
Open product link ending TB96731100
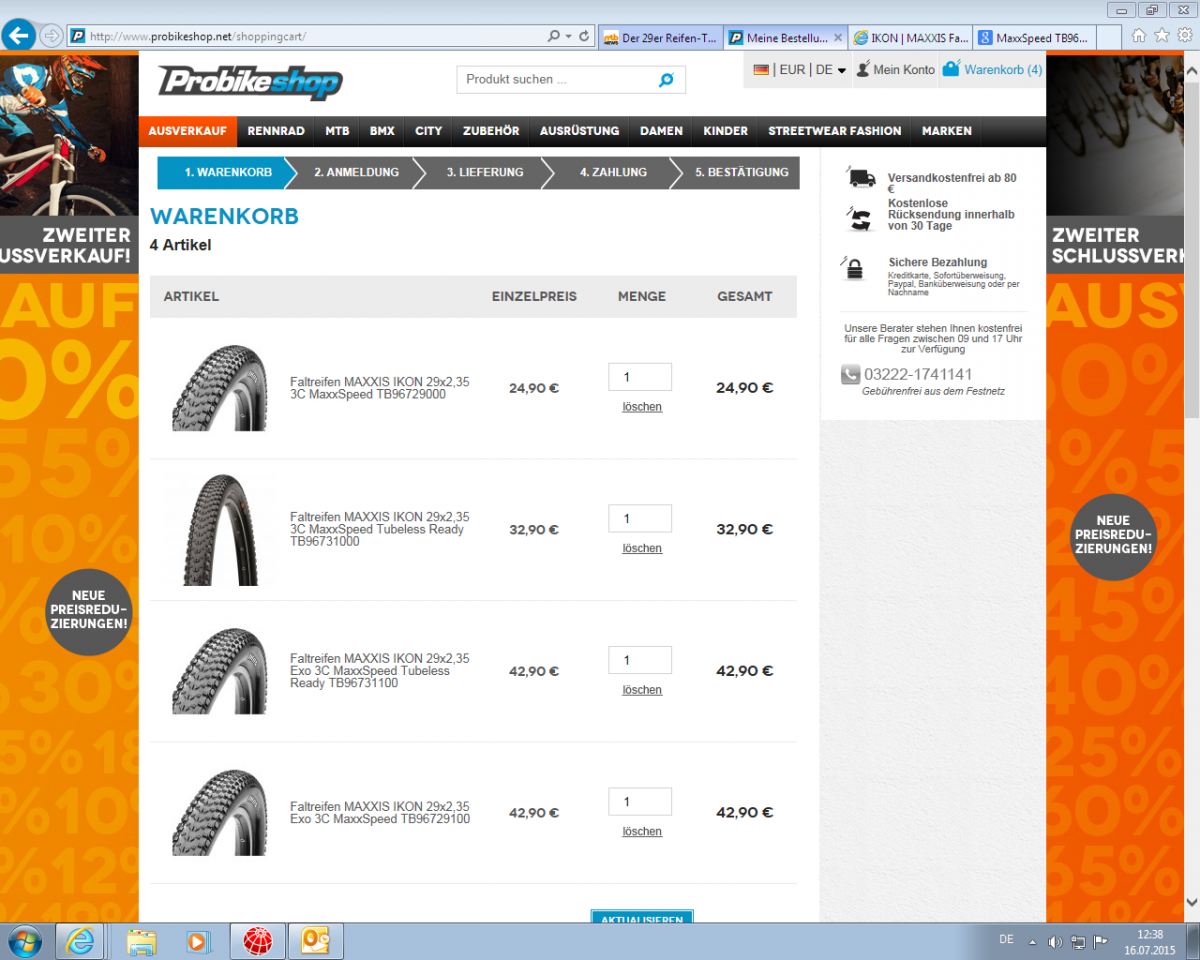(379, 671)
